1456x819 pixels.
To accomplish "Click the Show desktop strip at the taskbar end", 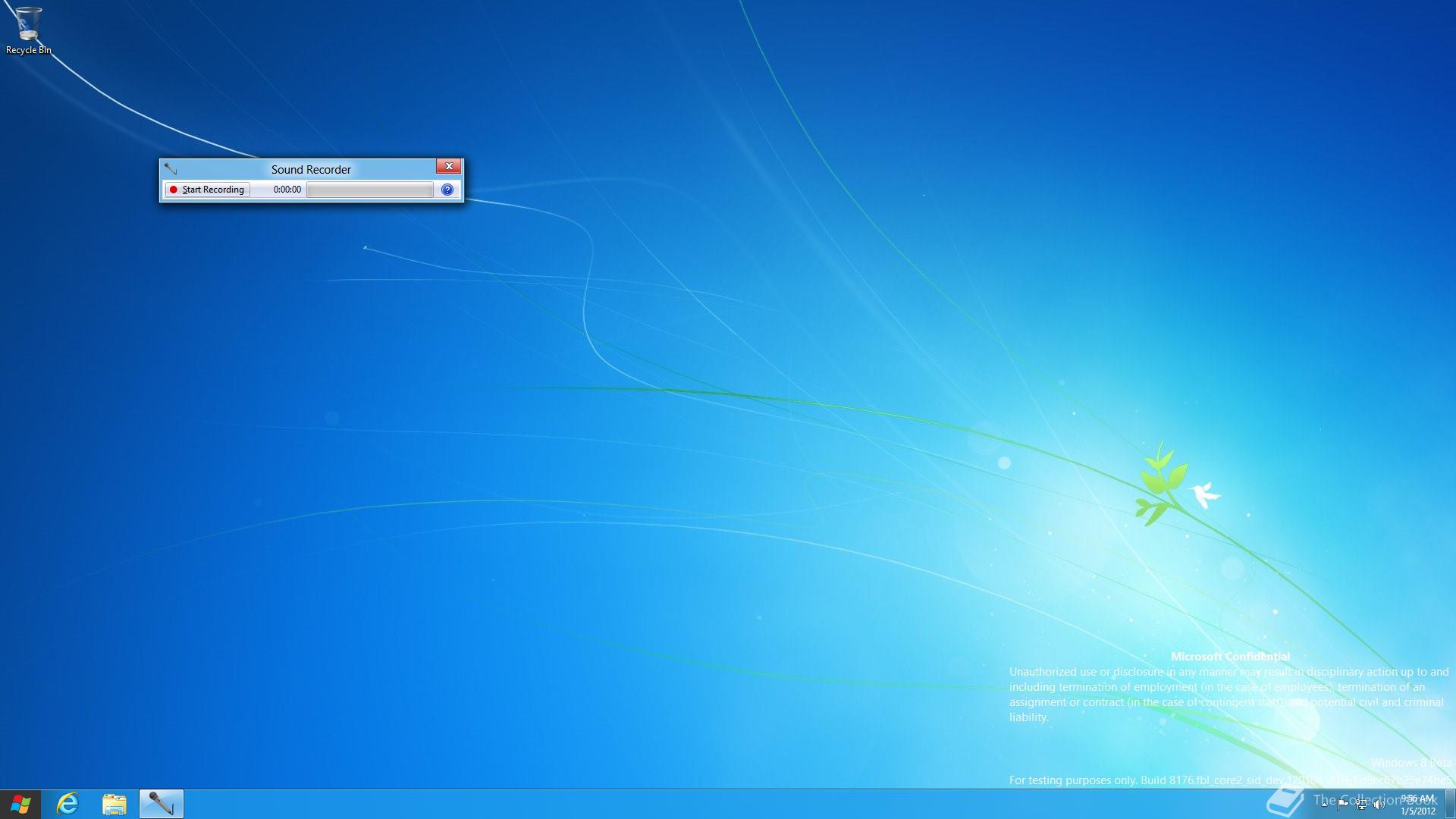I will tap(1450, 804).
